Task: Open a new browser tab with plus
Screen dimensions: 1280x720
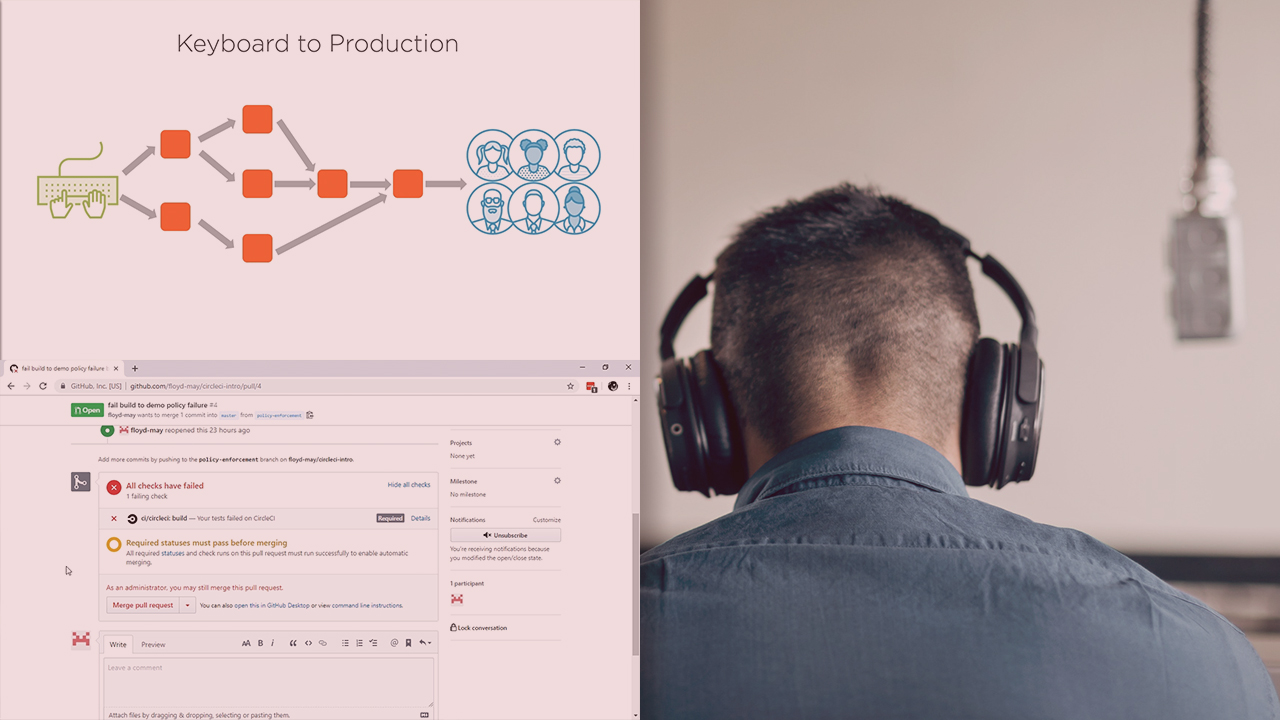Action: coord(135,368)
